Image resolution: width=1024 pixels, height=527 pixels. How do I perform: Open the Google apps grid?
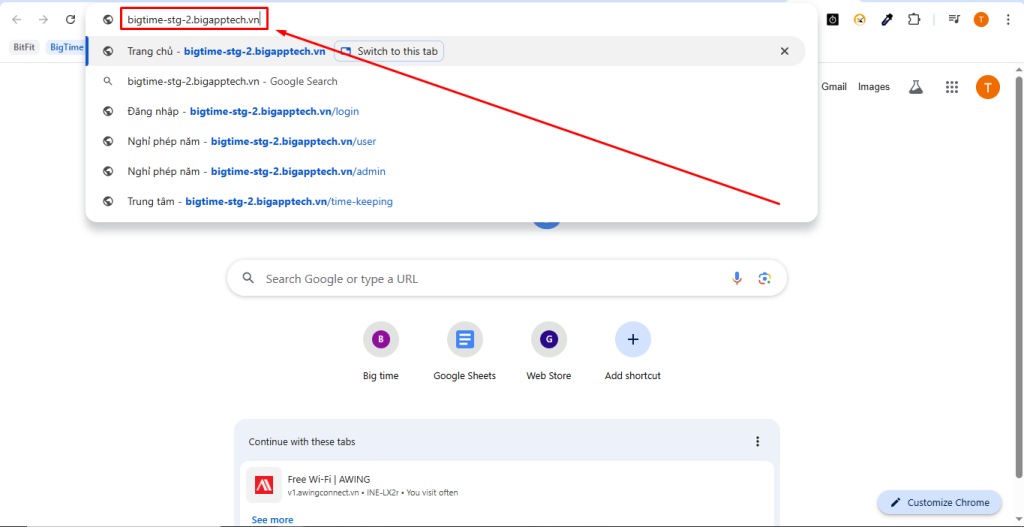coord(951,87)
